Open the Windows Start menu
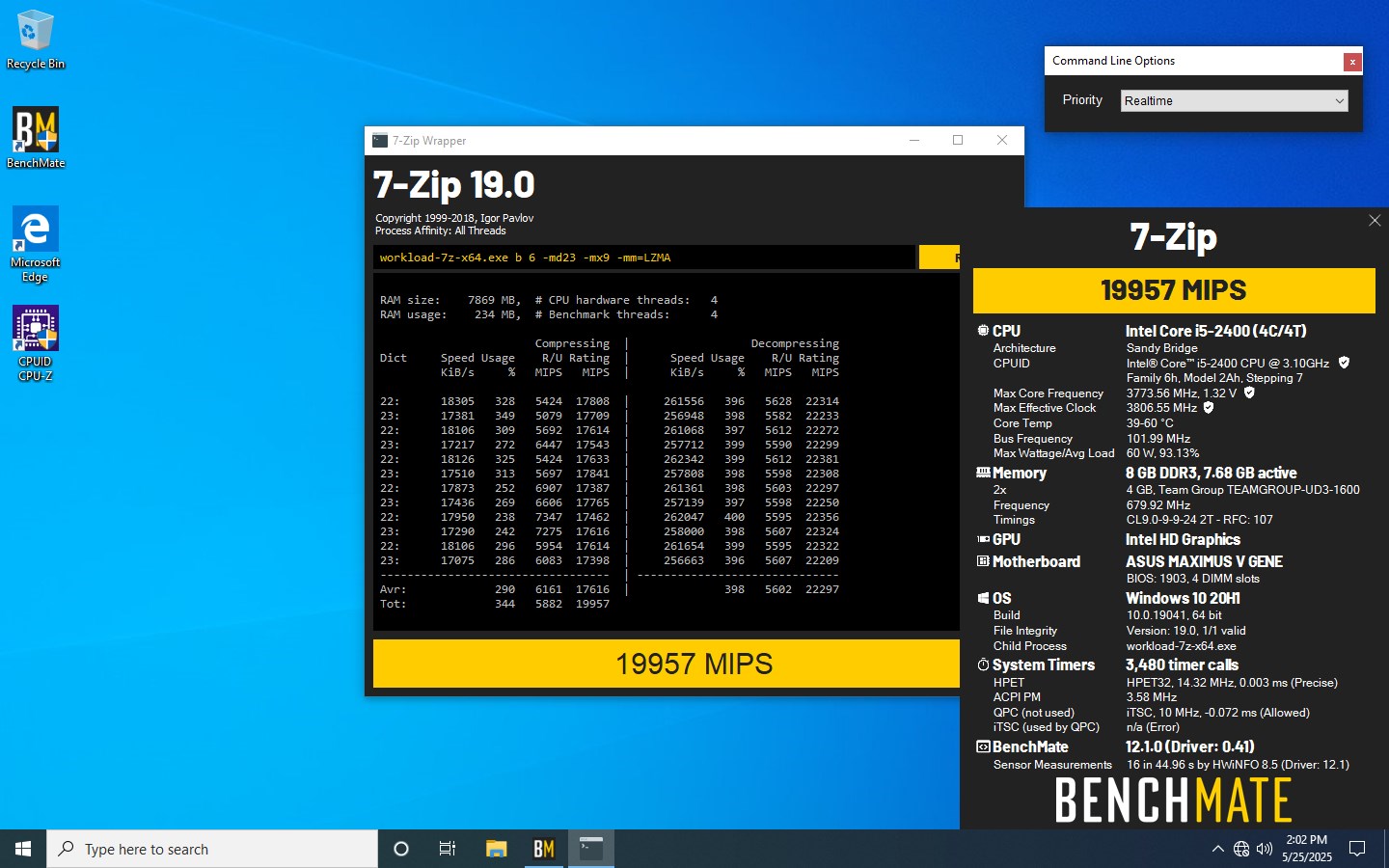Screen dimensions: 1389x868 [23, 849]
